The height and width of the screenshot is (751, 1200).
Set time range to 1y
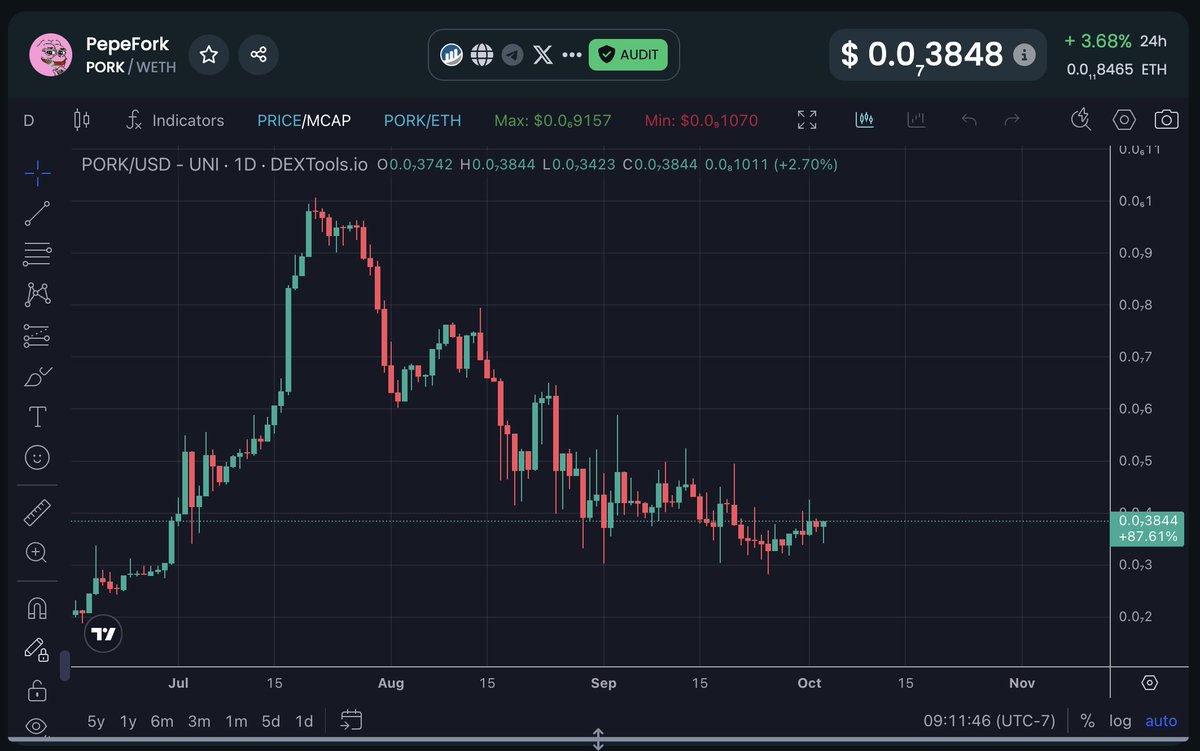[128, 721]
